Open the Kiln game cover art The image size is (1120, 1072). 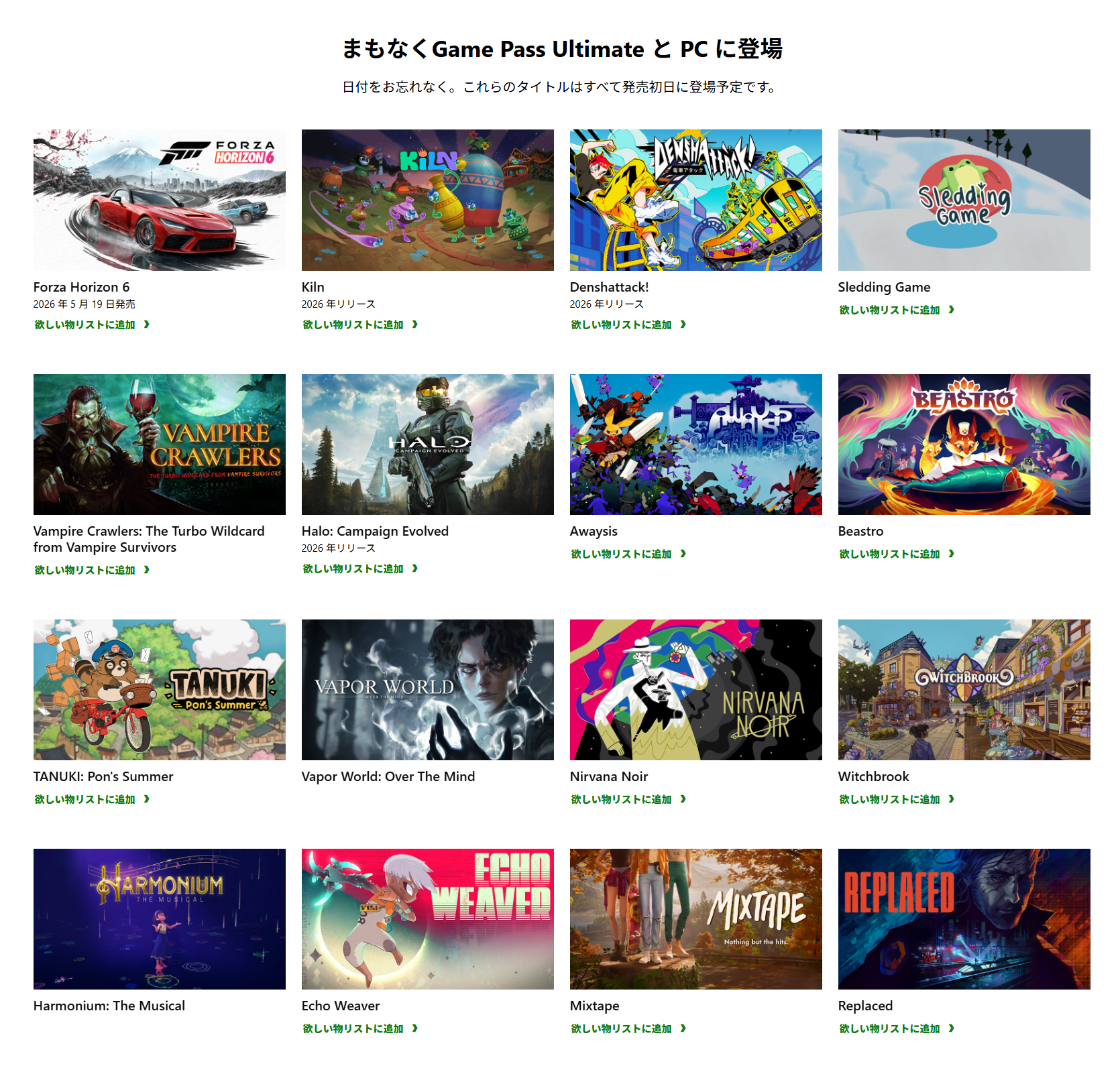(428, 200)
